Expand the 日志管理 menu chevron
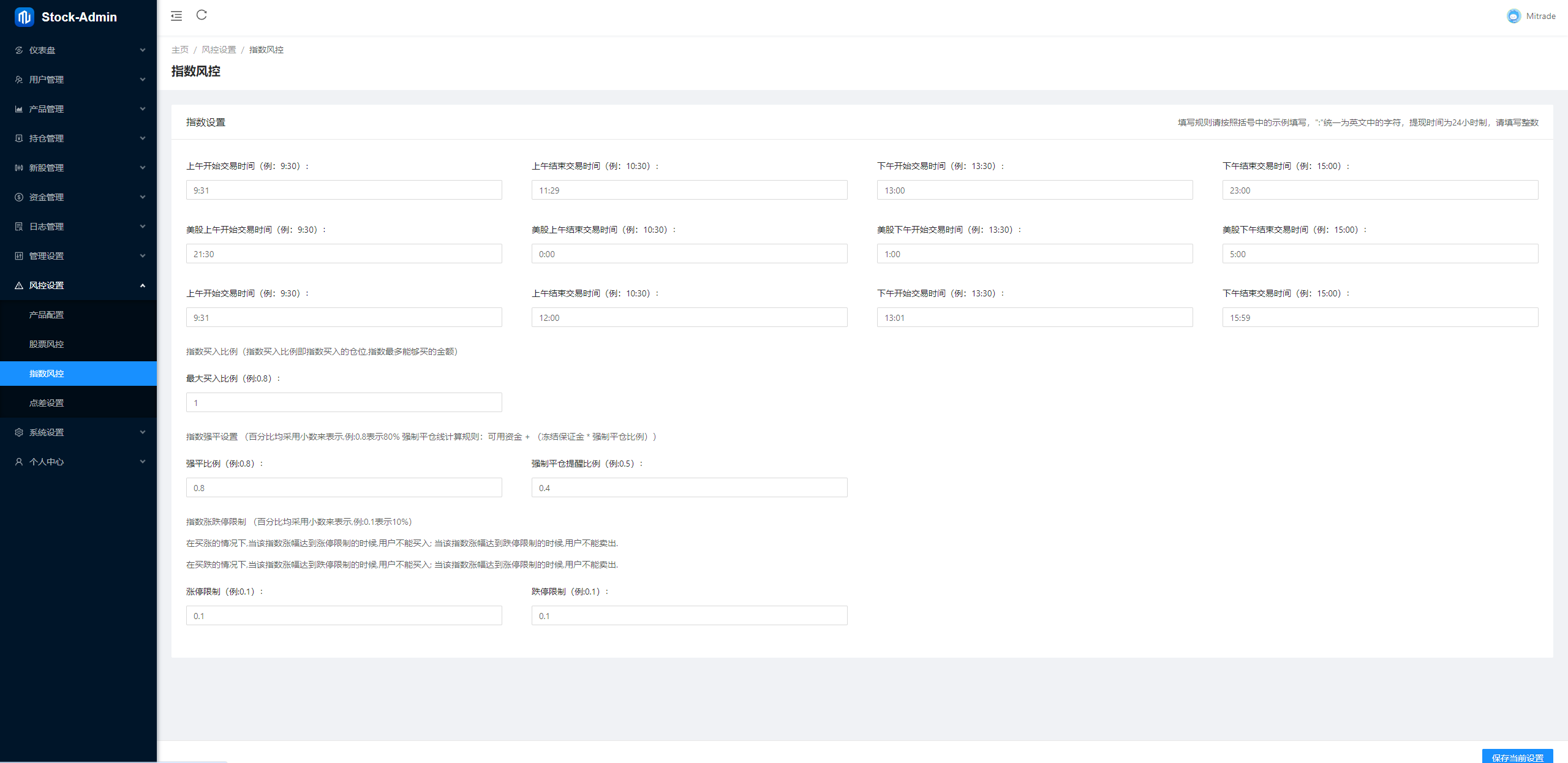The width and height of the screenshot is (1568, 763). point(143,227)
